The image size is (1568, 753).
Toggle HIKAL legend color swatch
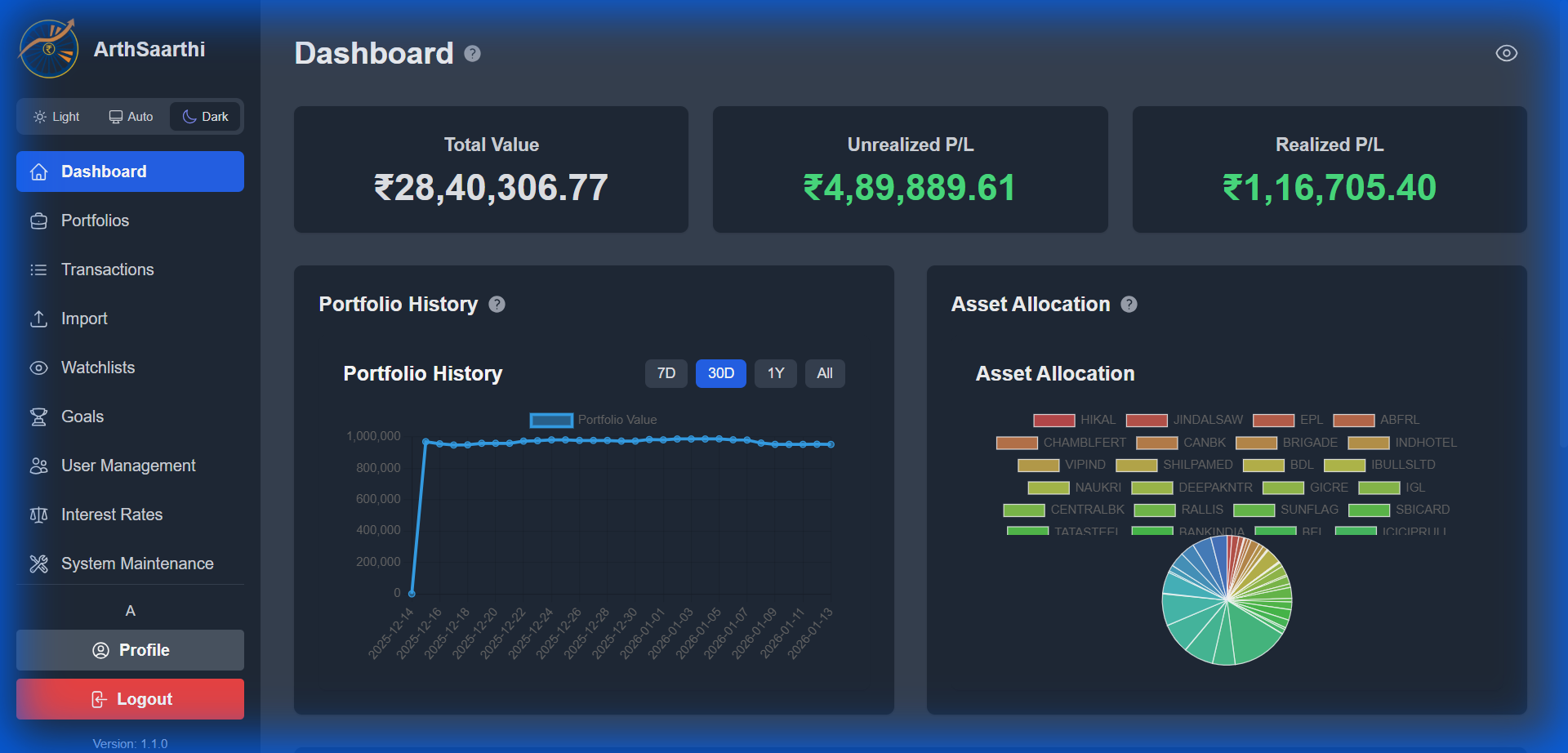coord(1053,420)
